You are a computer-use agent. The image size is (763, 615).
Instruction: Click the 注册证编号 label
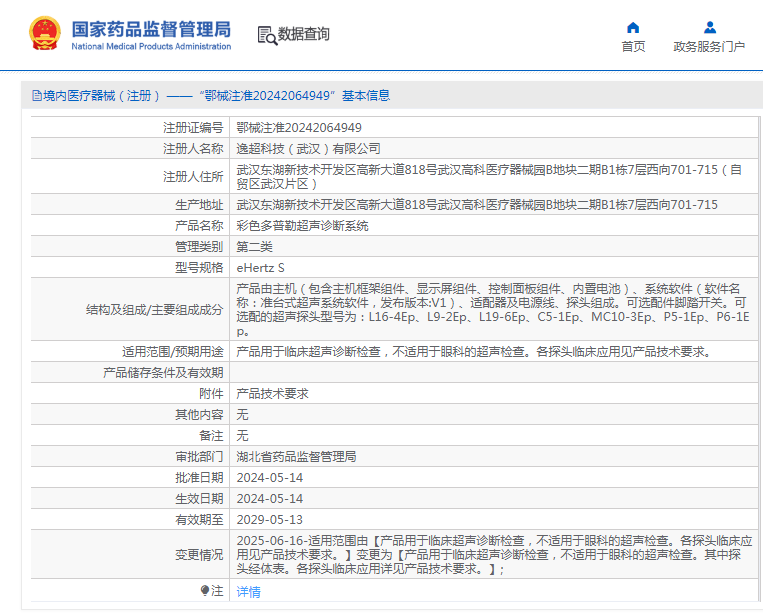coord(193,128)
